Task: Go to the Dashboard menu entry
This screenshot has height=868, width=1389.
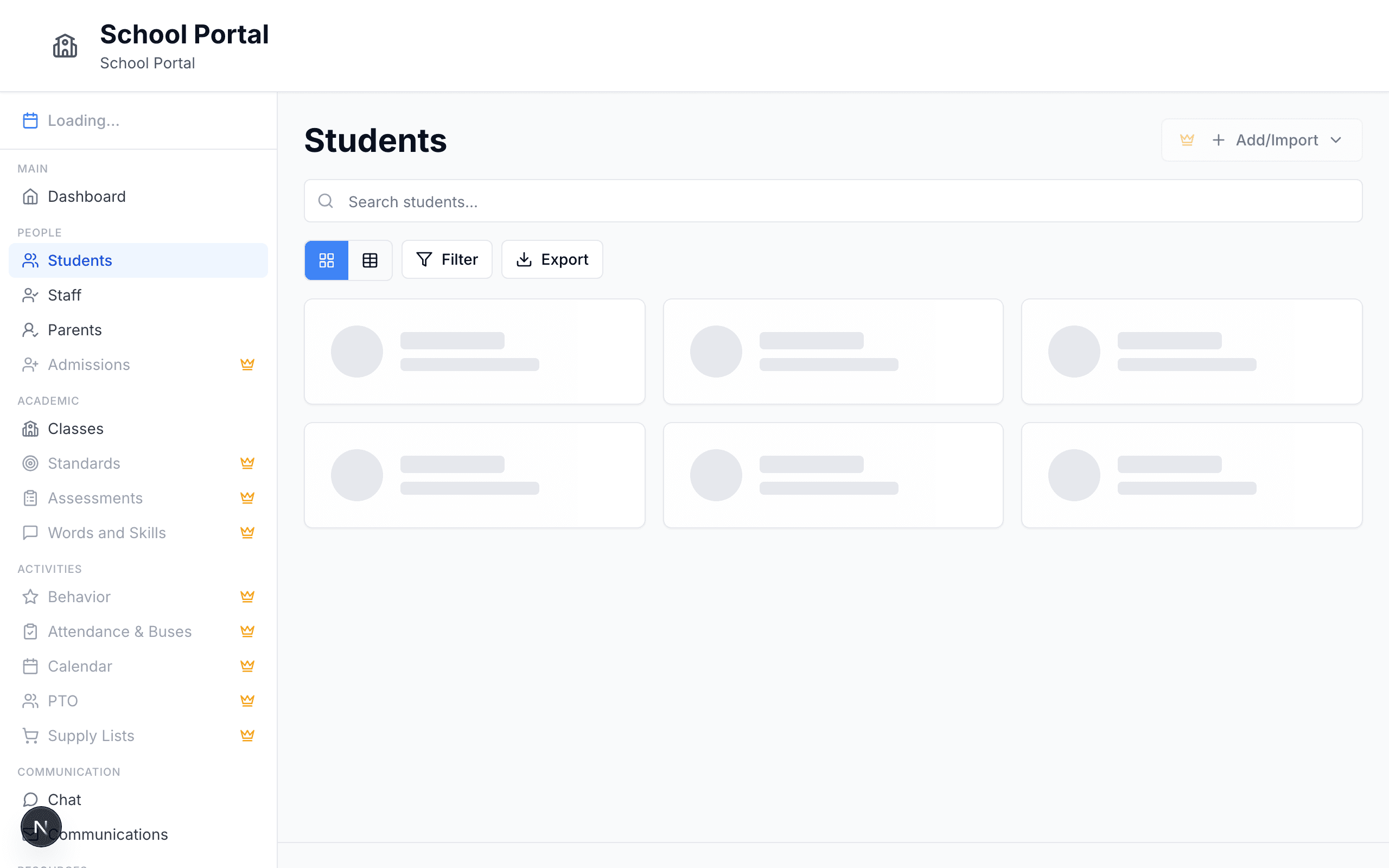Action: (x=86, y=196)
